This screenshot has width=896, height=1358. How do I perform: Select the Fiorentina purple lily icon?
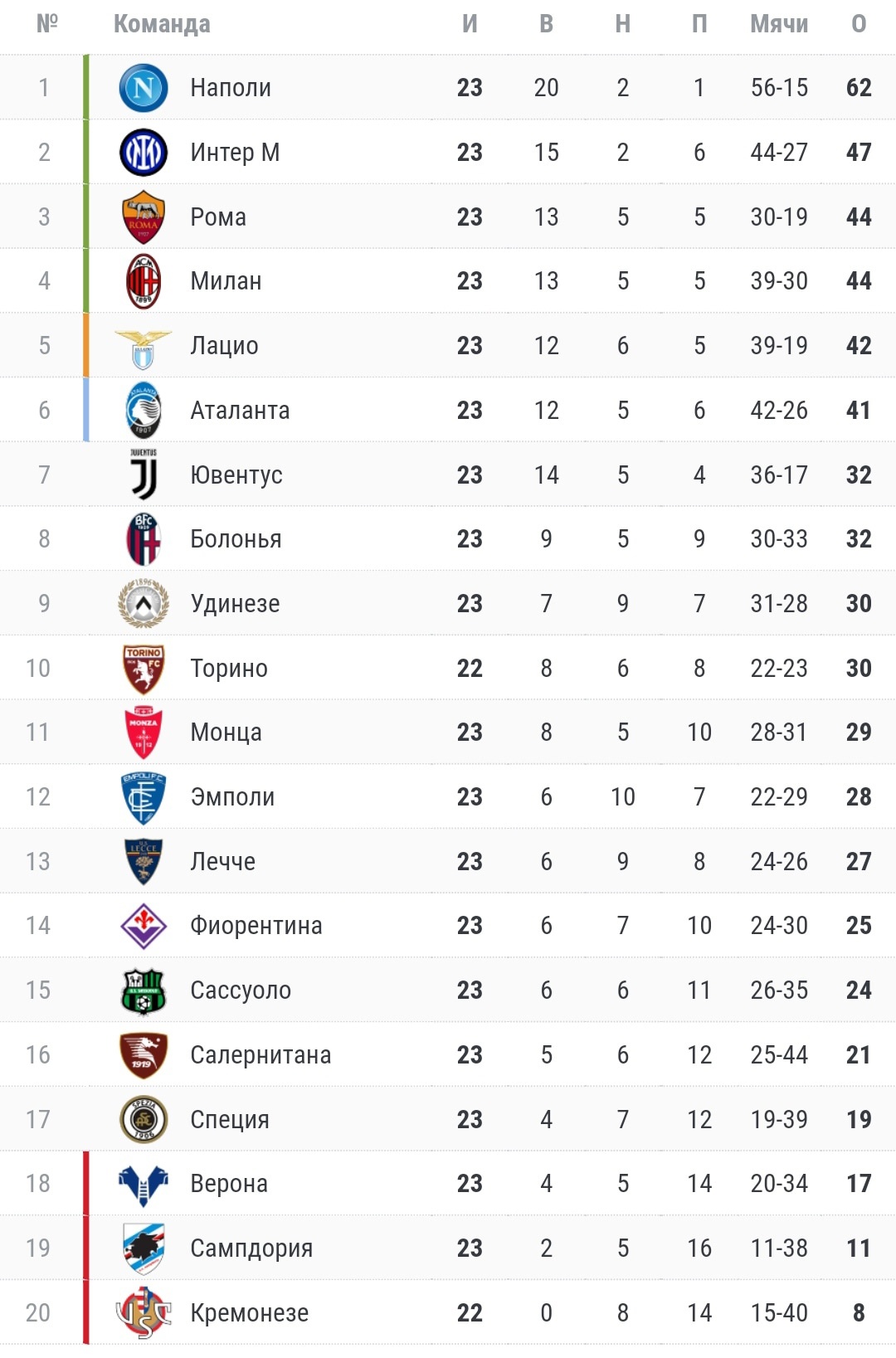click(x=144, y=926)
